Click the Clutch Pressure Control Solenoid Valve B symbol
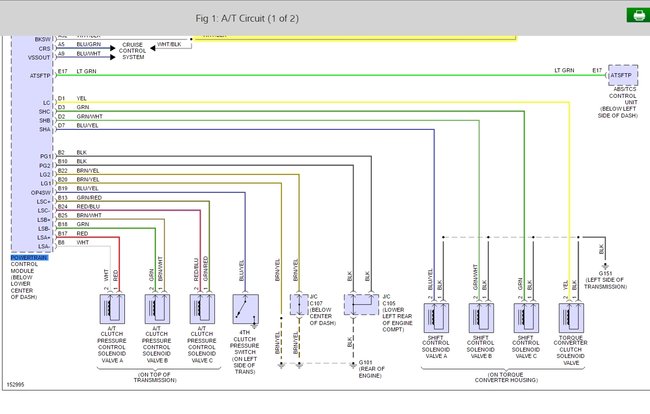 pyautogui.click(x=157, y=309)
